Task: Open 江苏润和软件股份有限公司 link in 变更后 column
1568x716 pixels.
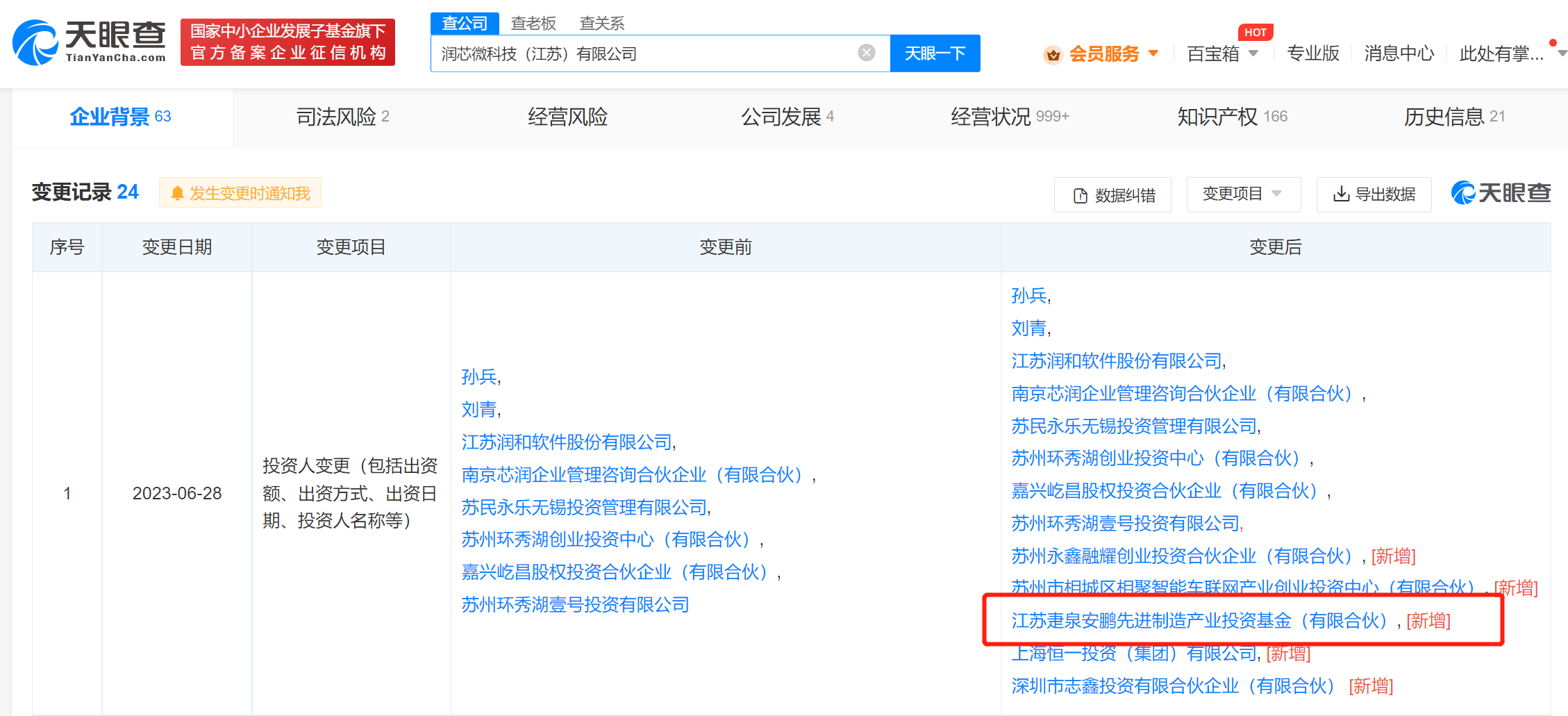Action: click(x=1117, y=361)
